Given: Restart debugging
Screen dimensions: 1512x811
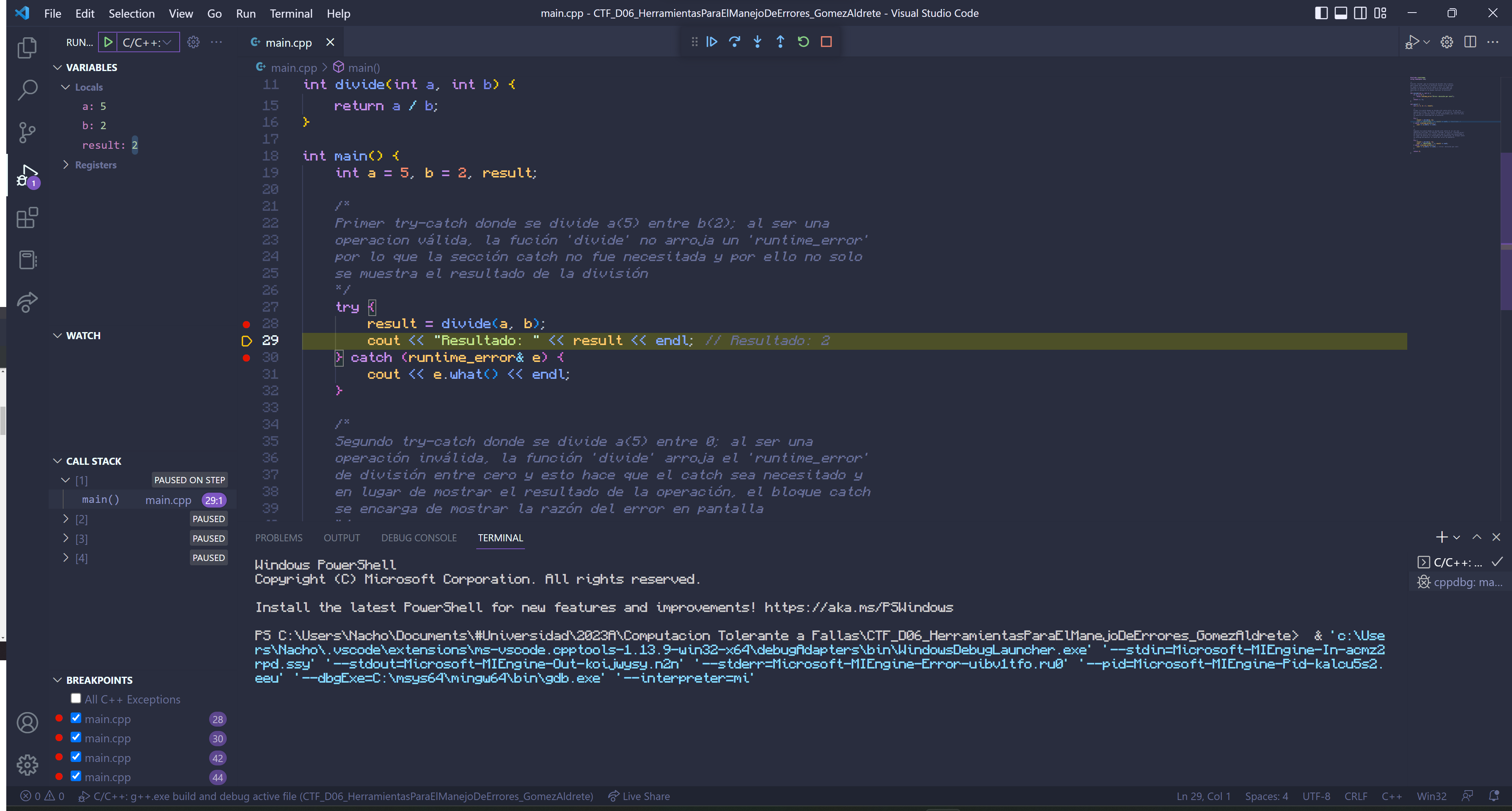Looking at the screenshot, I should 803,42.
